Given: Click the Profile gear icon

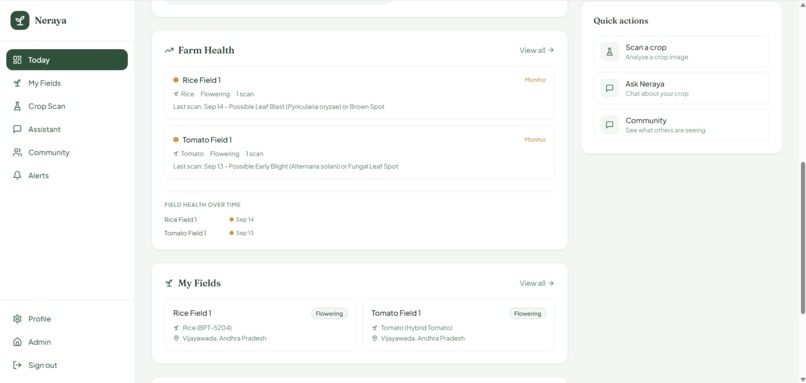Looking at the screenshot, I should (17, 319).
